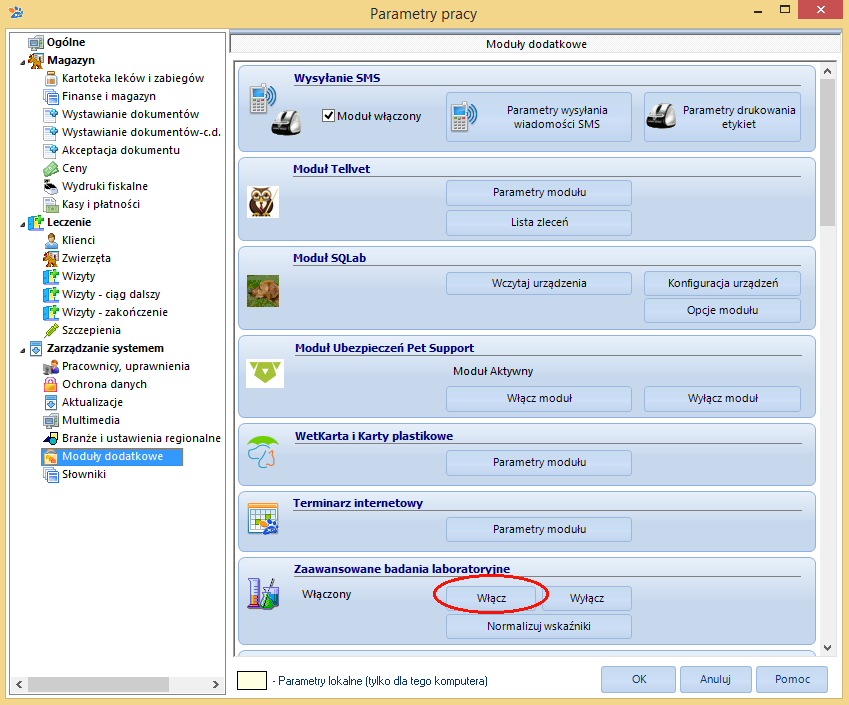Click the modules panel scroll up arrow
Viewport: 849px width, 705px height.
(x=827, y=71)
